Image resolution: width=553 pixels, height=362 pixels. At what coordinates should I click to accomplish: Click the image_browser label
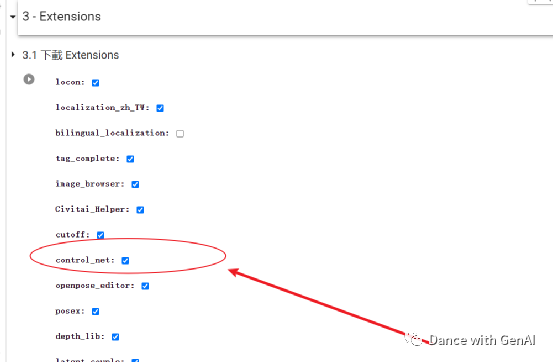pos(90,184)
